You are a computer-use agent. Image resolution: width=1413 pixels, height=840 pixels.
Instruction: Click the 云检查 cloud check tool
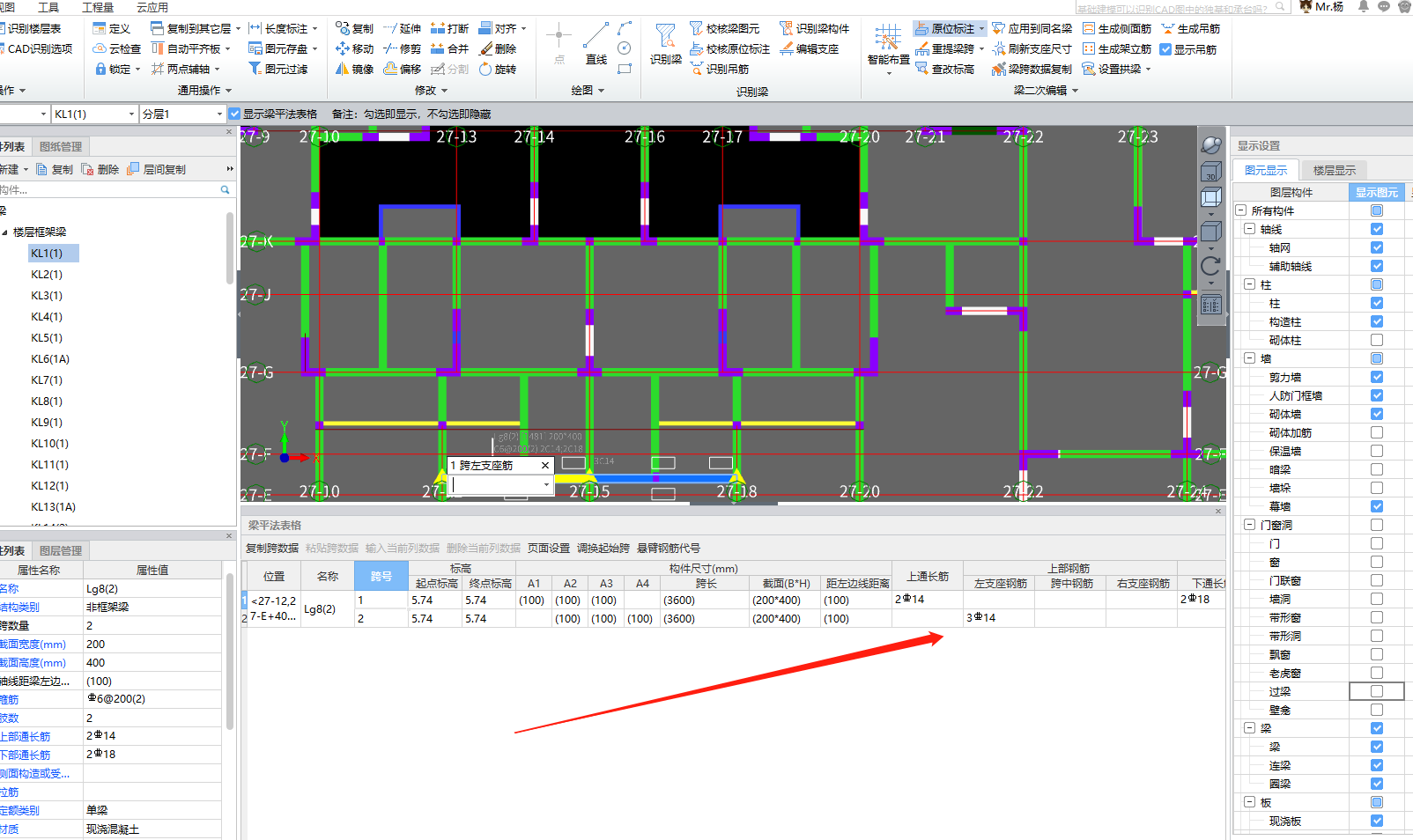117,49
